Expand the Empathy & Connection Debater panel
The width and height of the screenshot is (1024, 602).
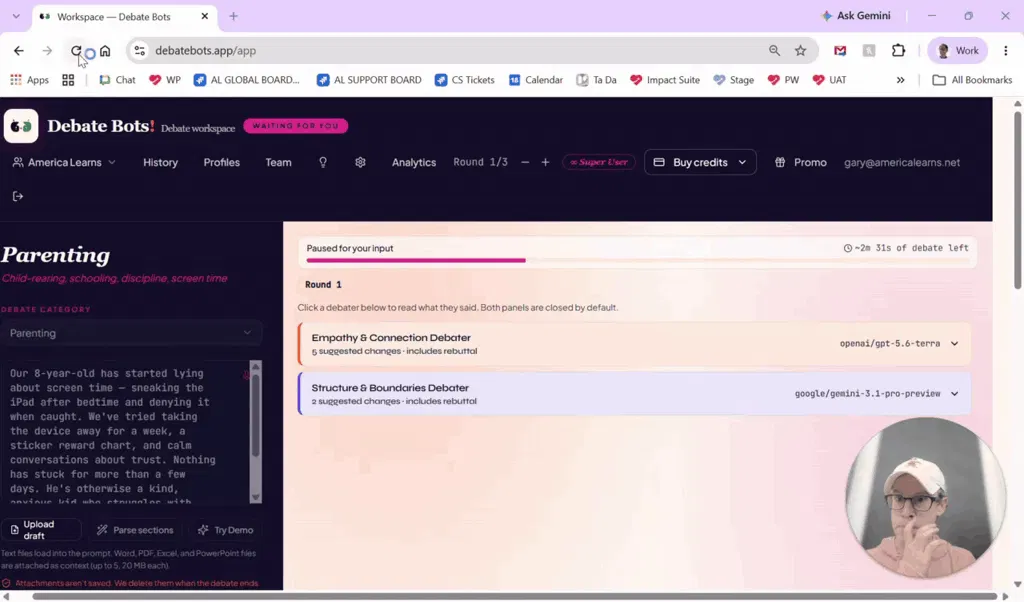[x=634, y=343]
